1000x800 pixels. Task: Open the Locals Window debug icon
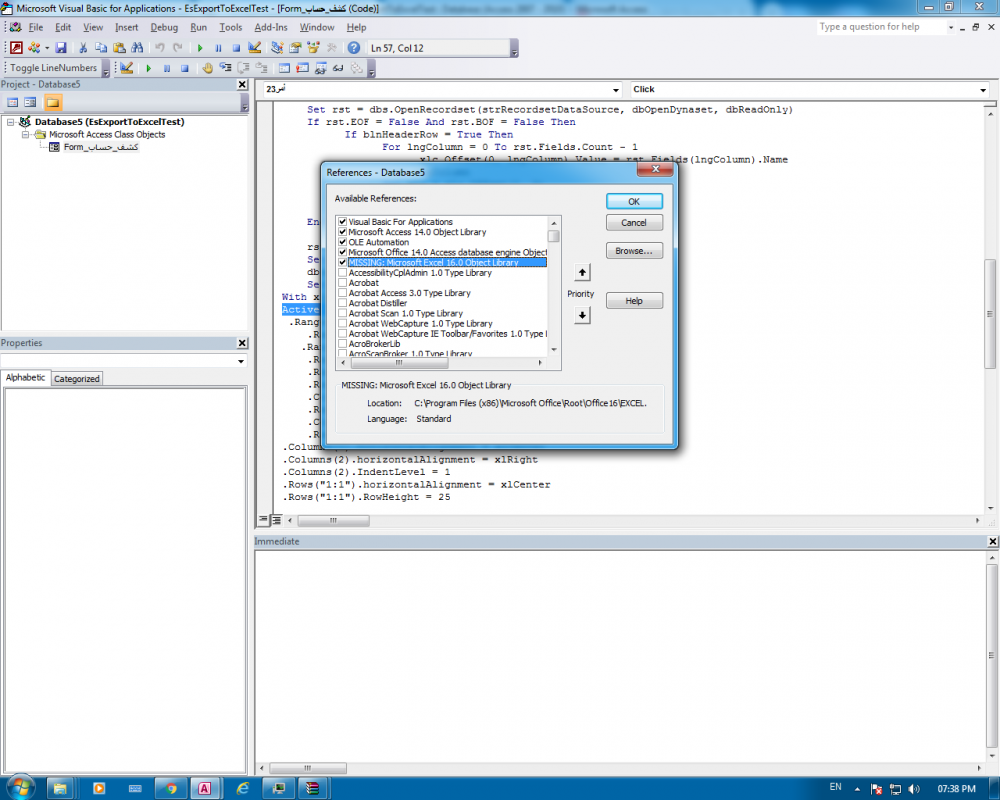click(284, 68)
